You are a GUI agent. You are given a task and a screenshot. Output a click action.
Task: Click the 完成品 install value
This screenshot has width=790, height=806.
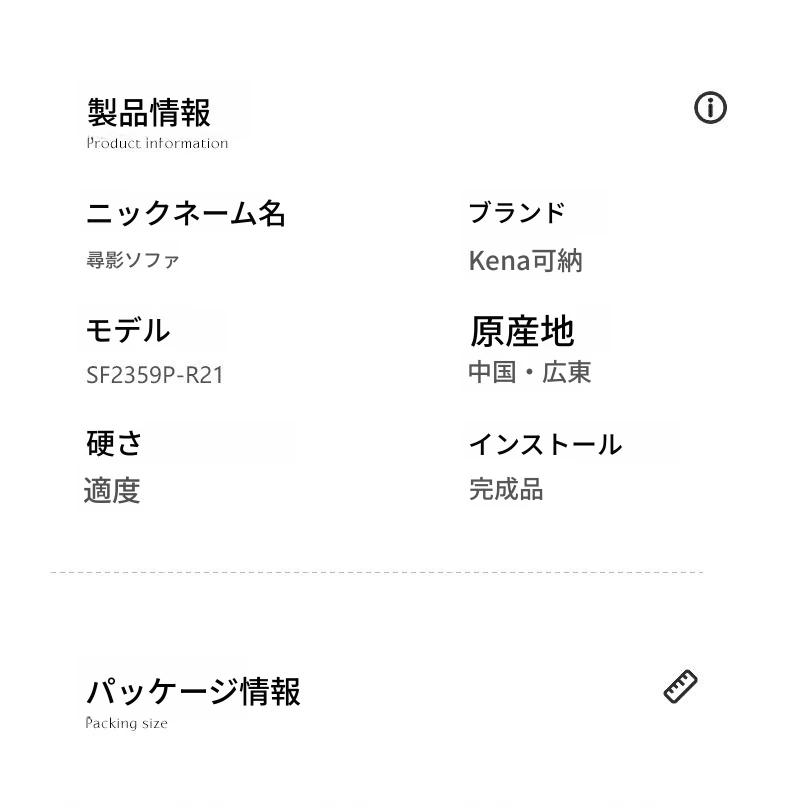pos(506,489)
